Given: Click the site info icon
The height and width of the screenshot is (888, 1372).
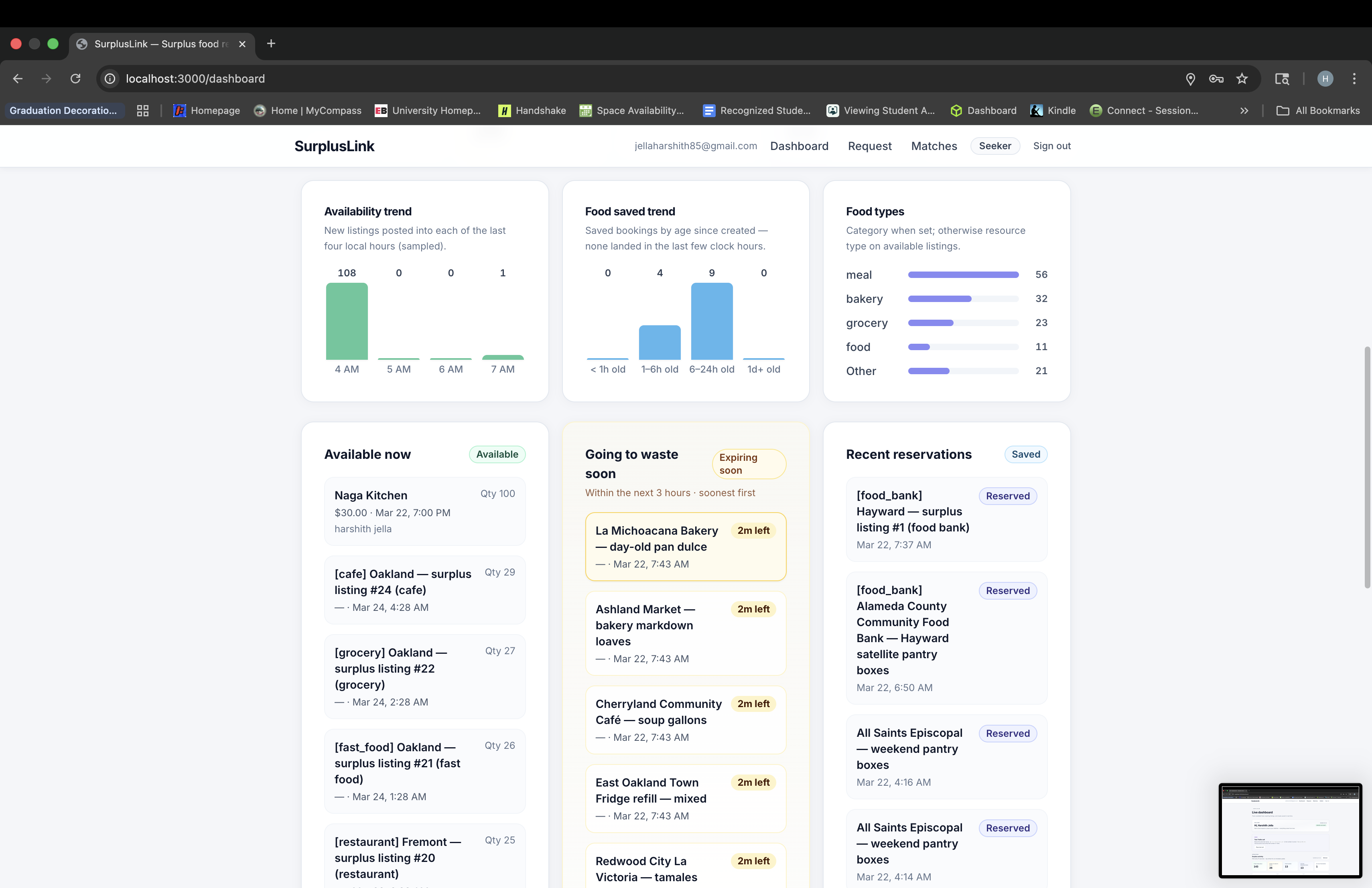Looking at the screenshot, I should point(110,78).
